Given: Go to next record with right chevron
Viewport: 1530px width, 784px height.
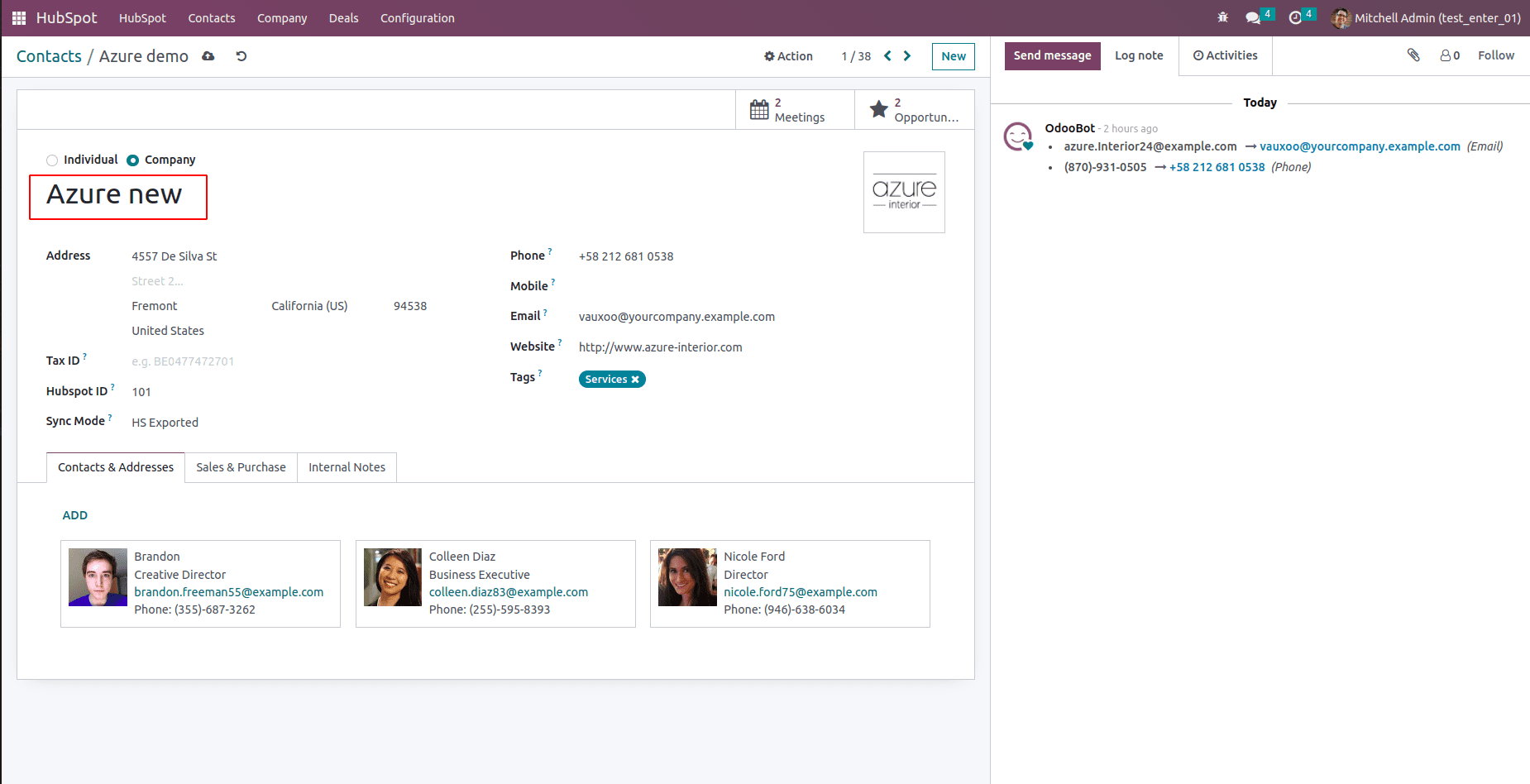Looking at the screenshot, I should (907, 56).
